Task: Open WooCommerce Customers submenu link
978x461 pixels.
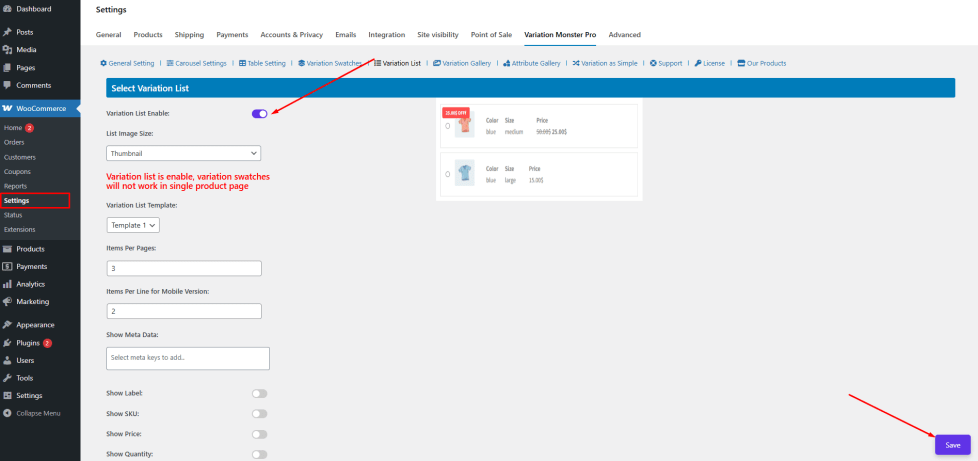Action: [19, 157]
